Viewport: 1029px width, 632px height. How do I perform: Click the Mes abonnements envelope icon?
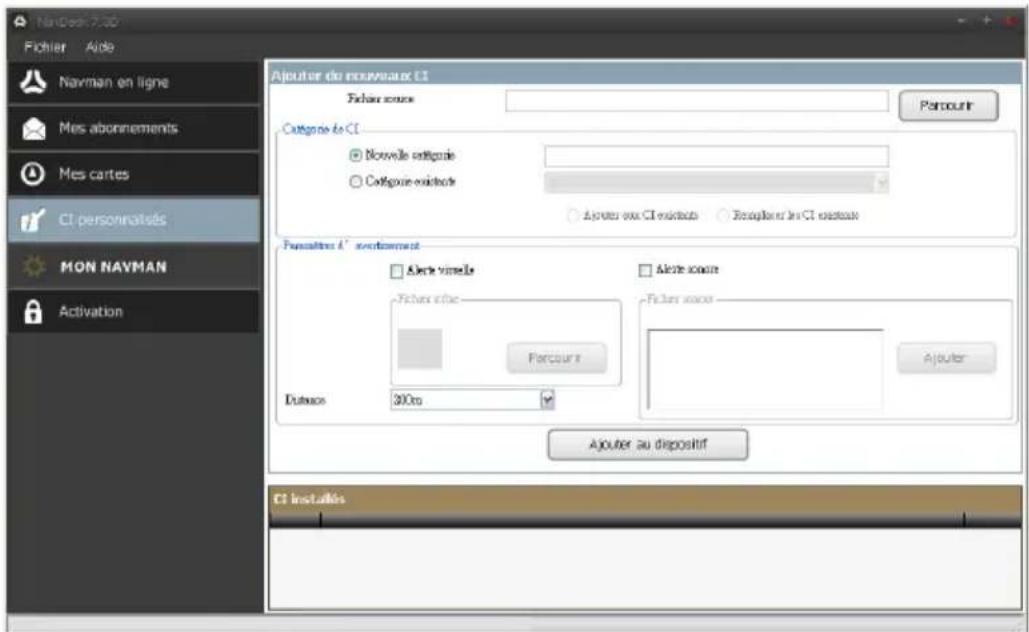coord(33,129)
